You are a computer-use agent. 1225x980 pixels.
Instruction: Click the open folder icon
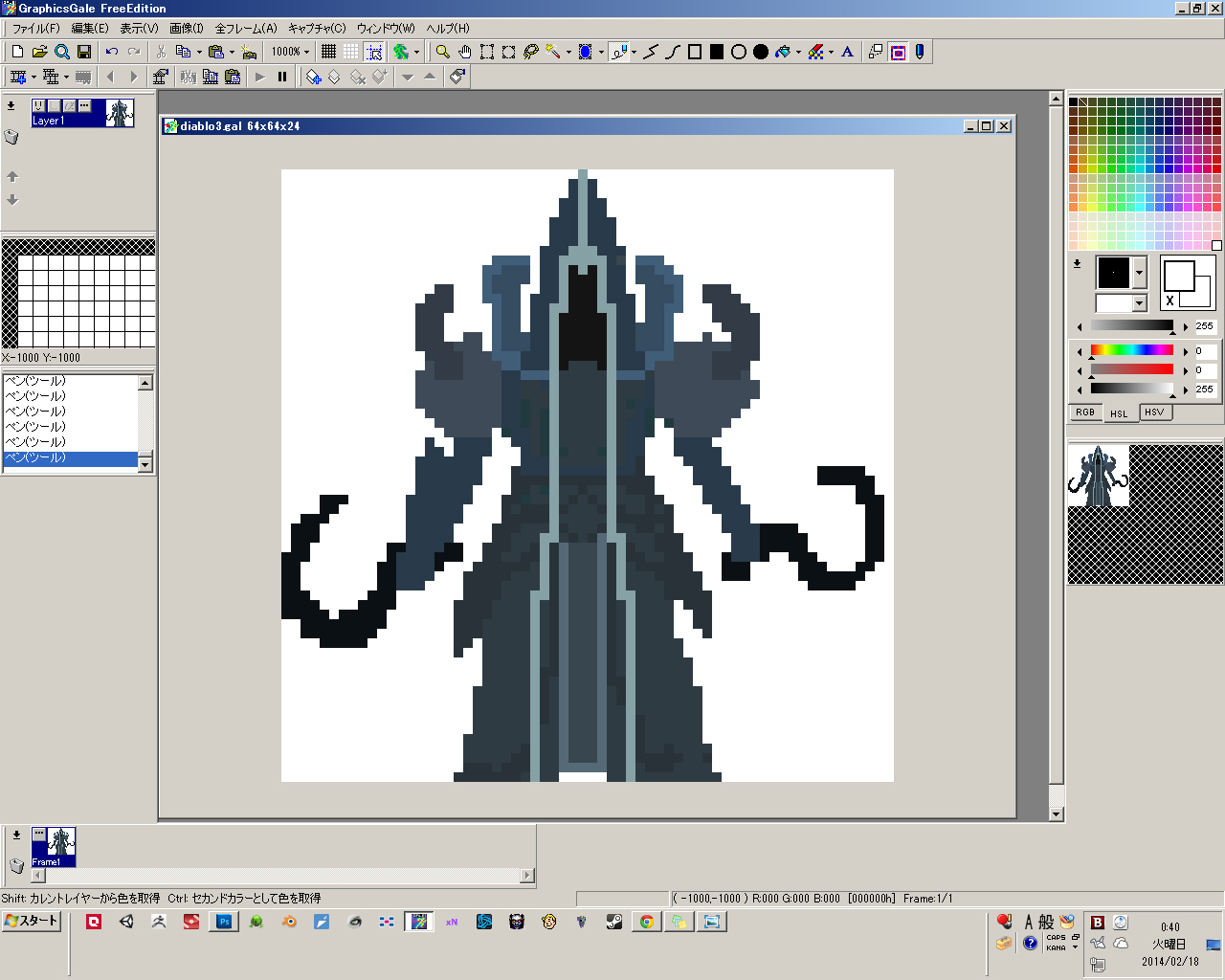click(39, 52)
